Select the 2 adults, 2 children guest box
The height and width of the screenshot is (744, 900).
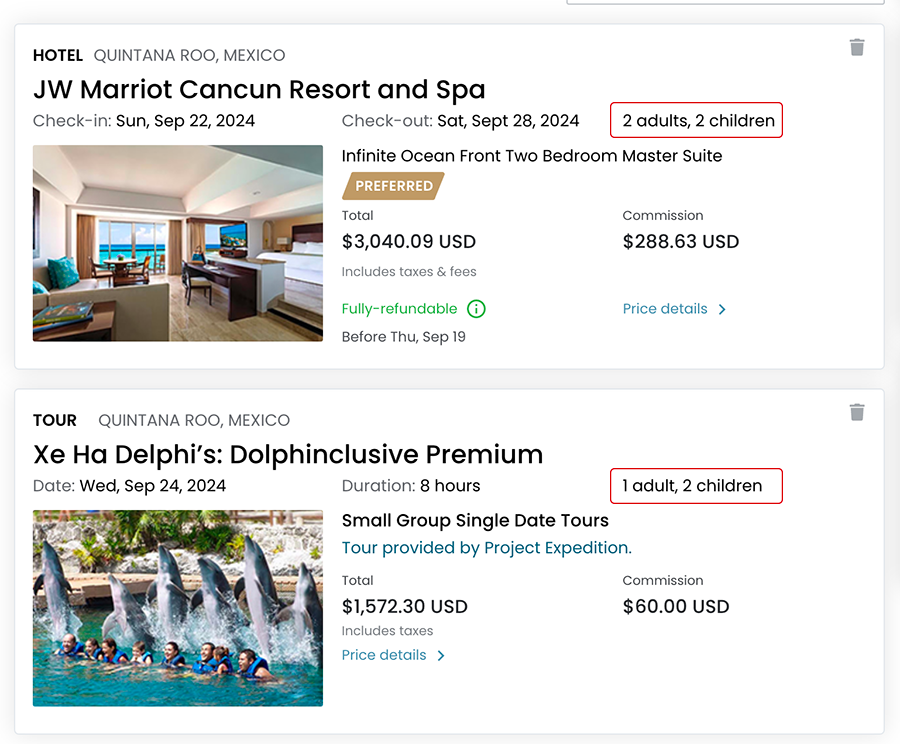click(x=698, y=121)
